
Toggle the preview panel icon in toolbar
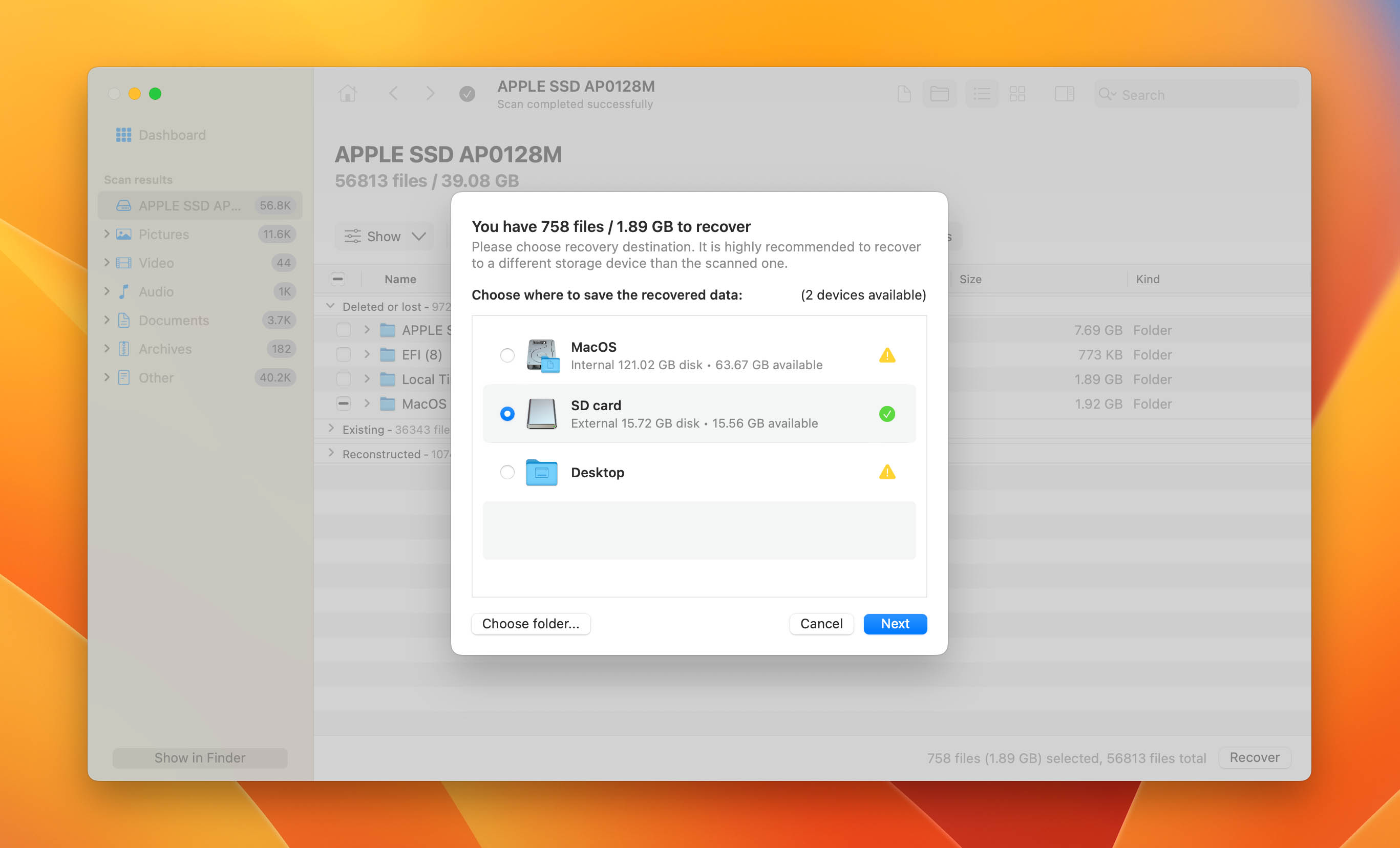tap(1065, 94)
